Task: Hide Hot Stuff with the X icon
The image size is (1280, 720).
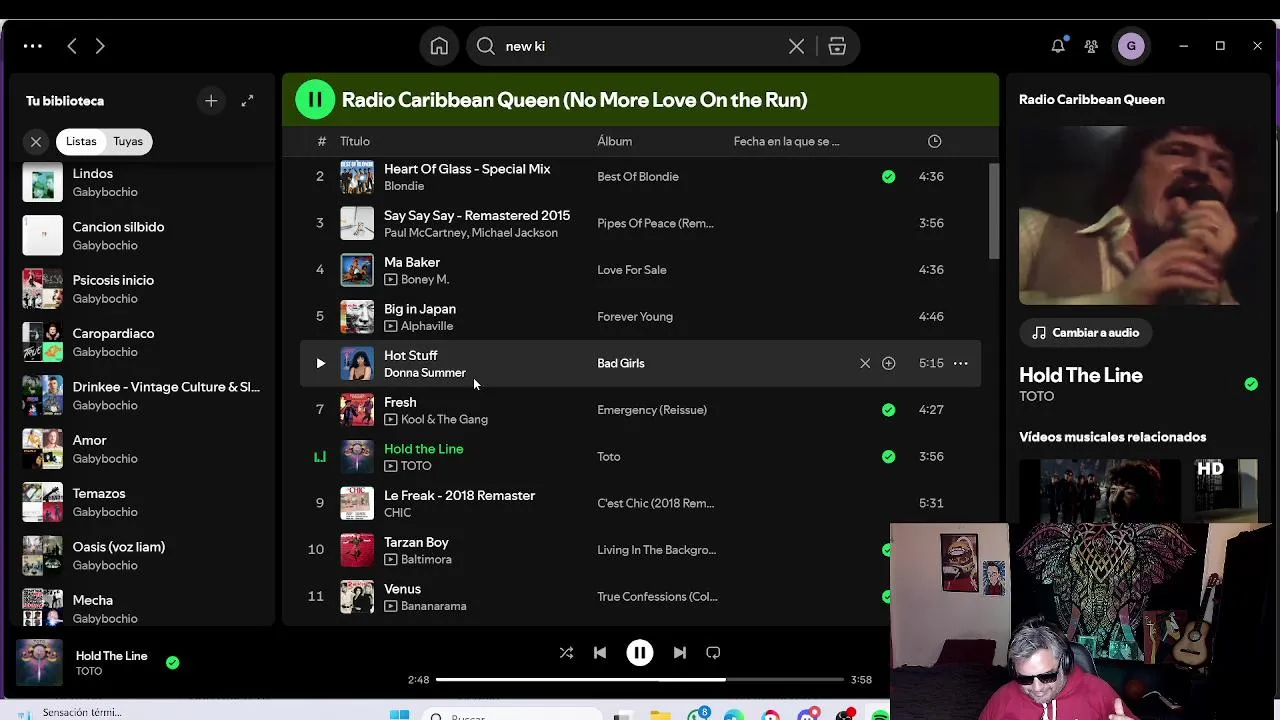Action: 865,363
